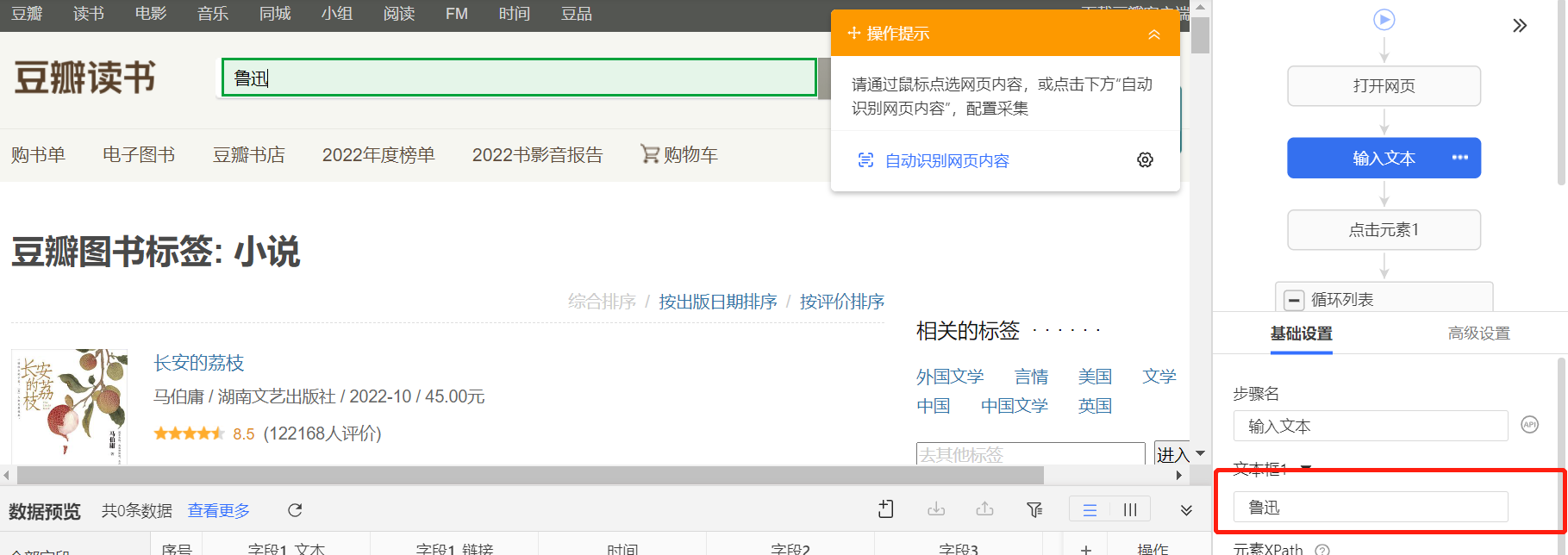
Task: Collapse the workflow panel with double-chevron icon
Action: pos(1520,26)
